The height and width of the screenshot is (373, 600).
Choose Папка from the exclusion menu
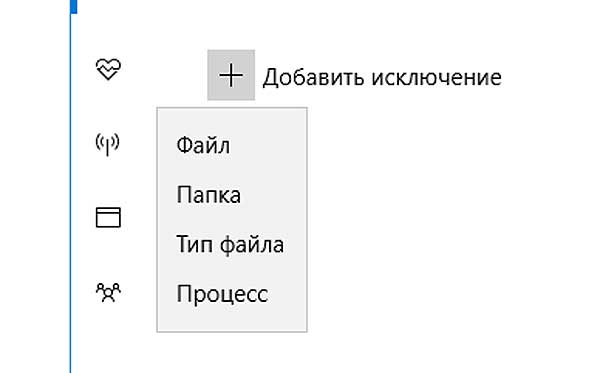209,195
